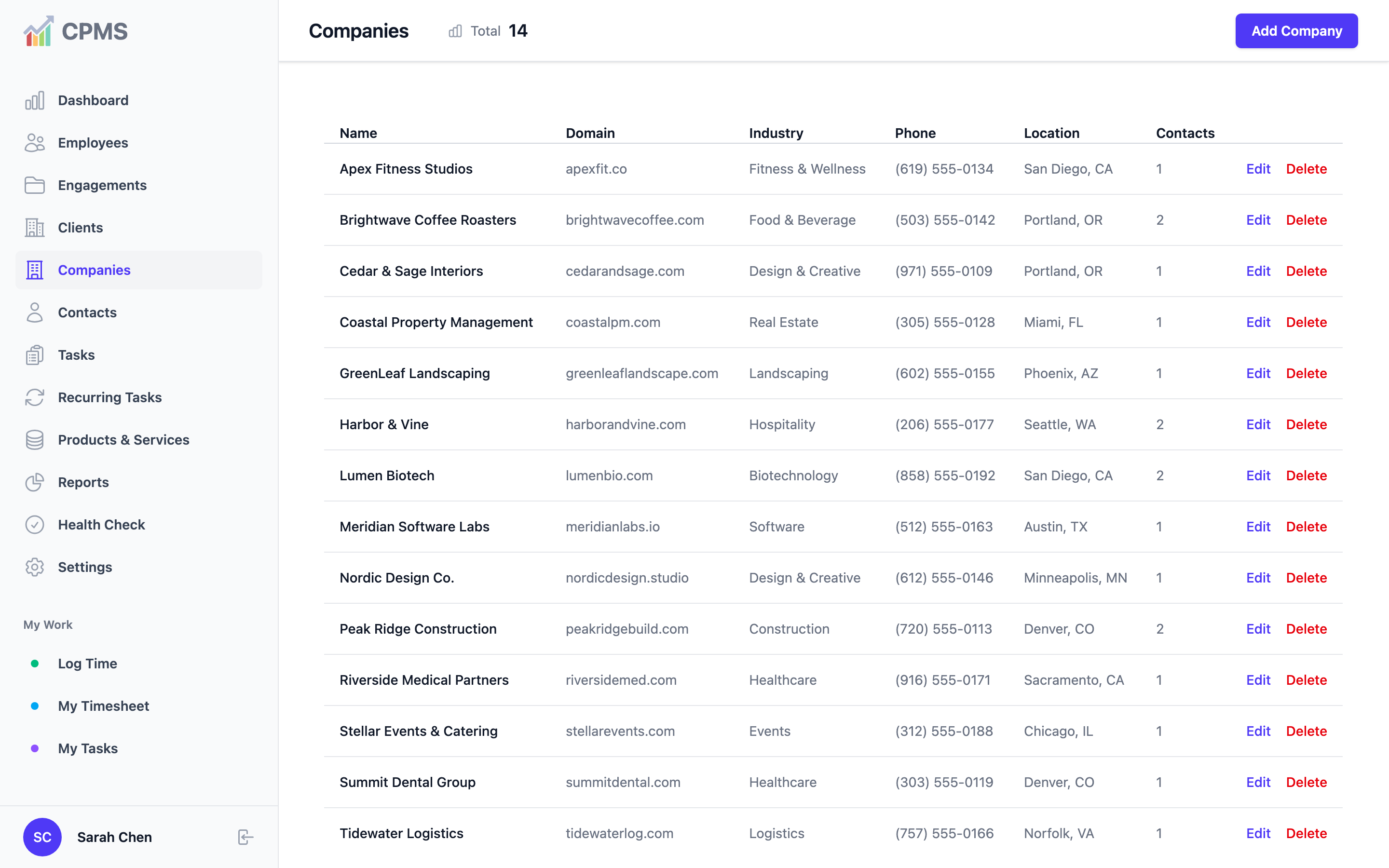Open the Dashboard menu item
Viewport: 1389px width, 868px height.
pyautogui.click(x=139, y=100)
